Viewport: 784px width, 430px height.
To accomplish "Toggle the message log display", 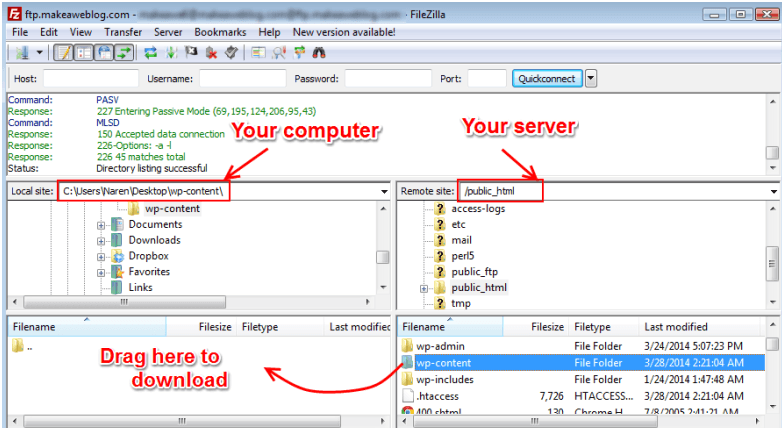I will 64,52.
